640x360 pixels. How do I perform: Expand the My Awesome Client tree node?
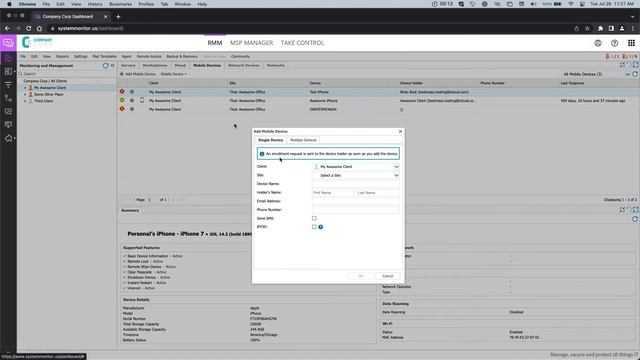[x=25, y=88]
